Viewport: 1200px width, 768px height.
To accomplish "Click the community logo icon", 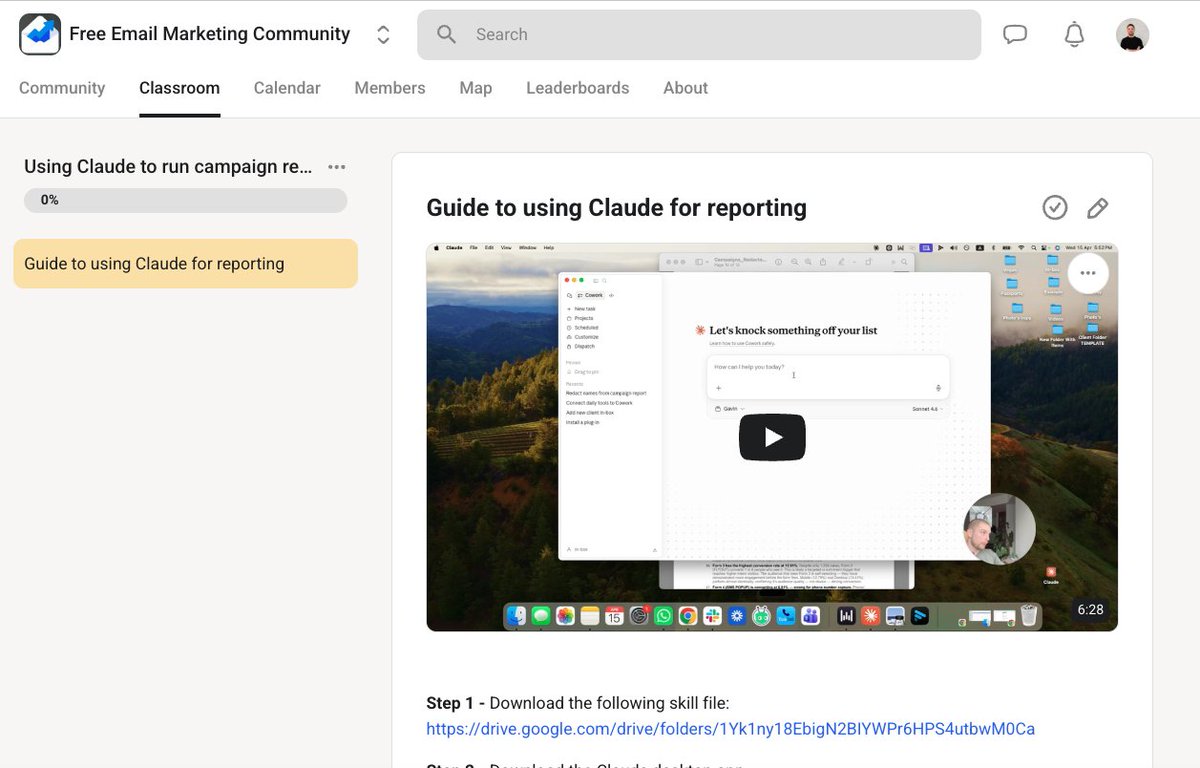I will click(x=40, y=34).
